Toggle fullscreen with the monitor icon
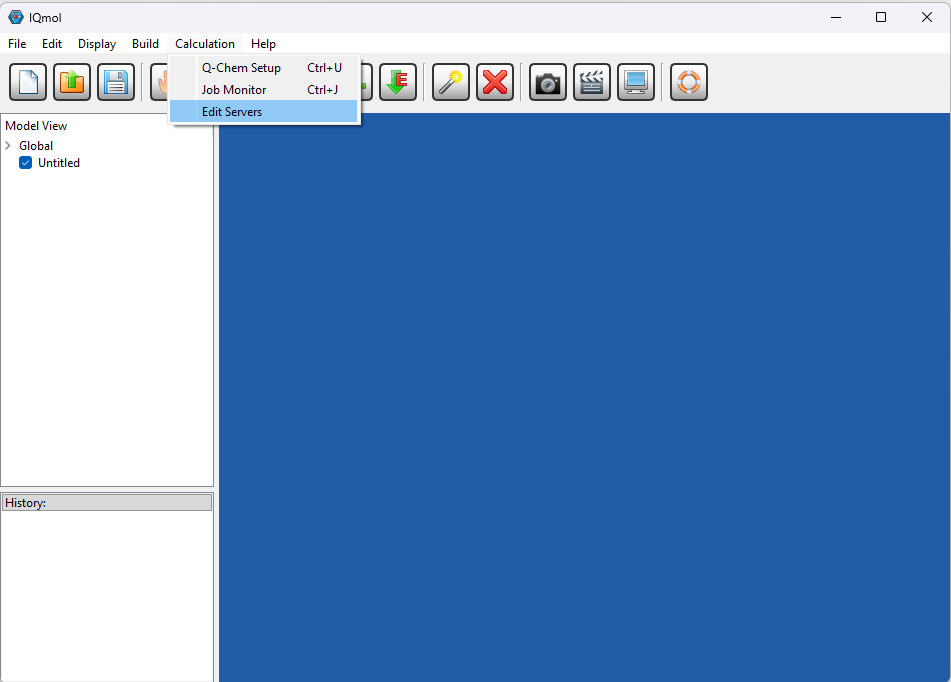Screen dimensions: 951x682 [636, 82]
